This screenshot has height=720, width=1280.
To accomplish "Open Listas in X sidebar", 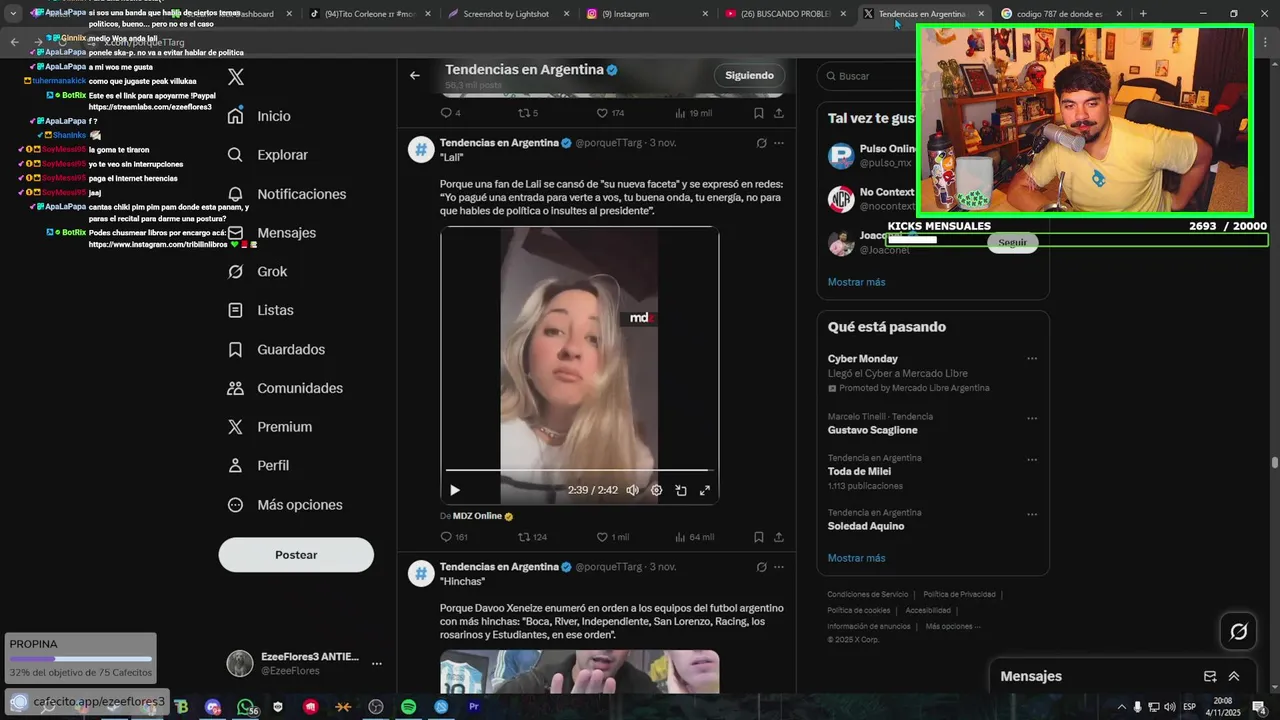I will click(x=260, y=311).
